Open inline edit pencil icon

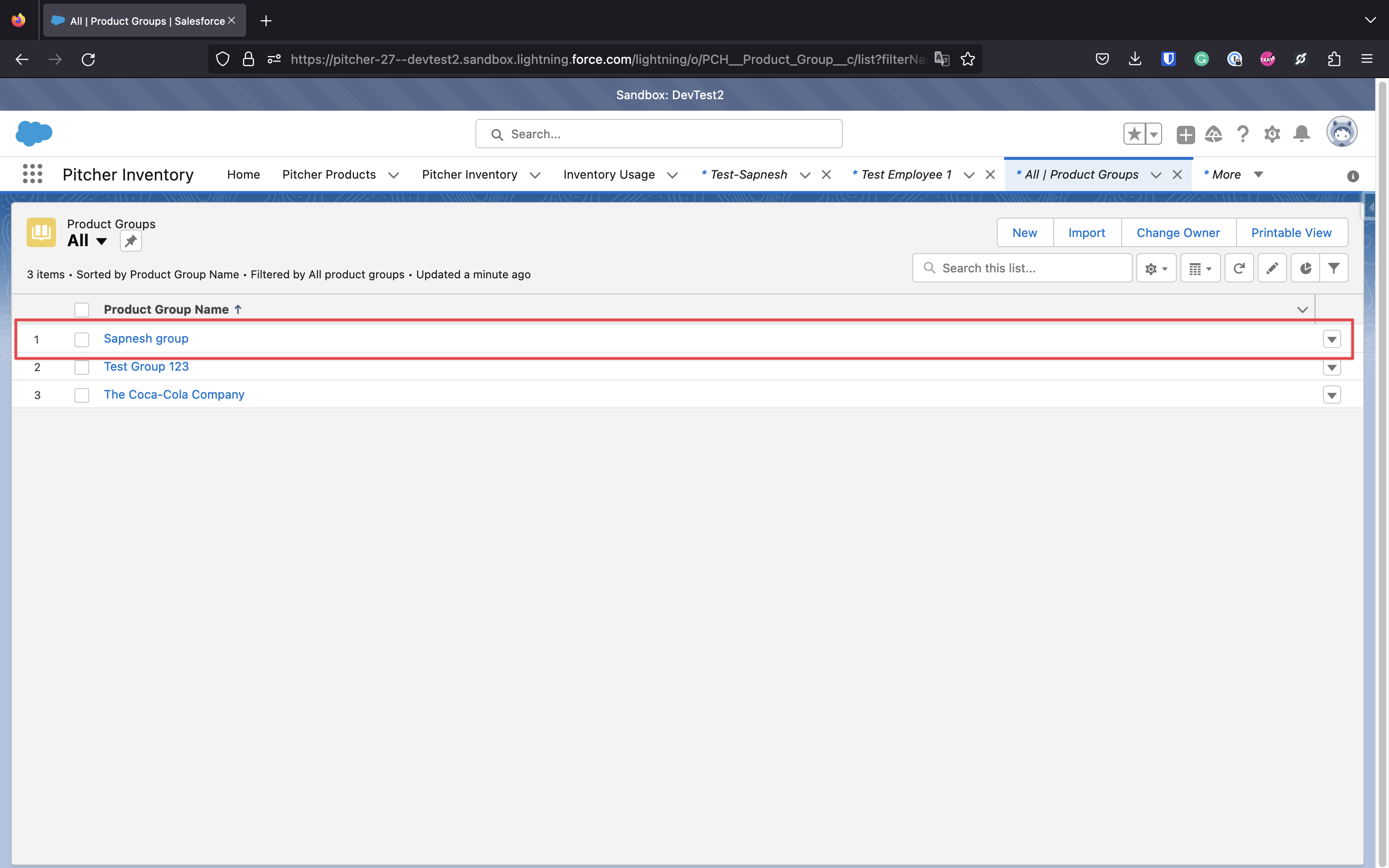(1272, 268)
